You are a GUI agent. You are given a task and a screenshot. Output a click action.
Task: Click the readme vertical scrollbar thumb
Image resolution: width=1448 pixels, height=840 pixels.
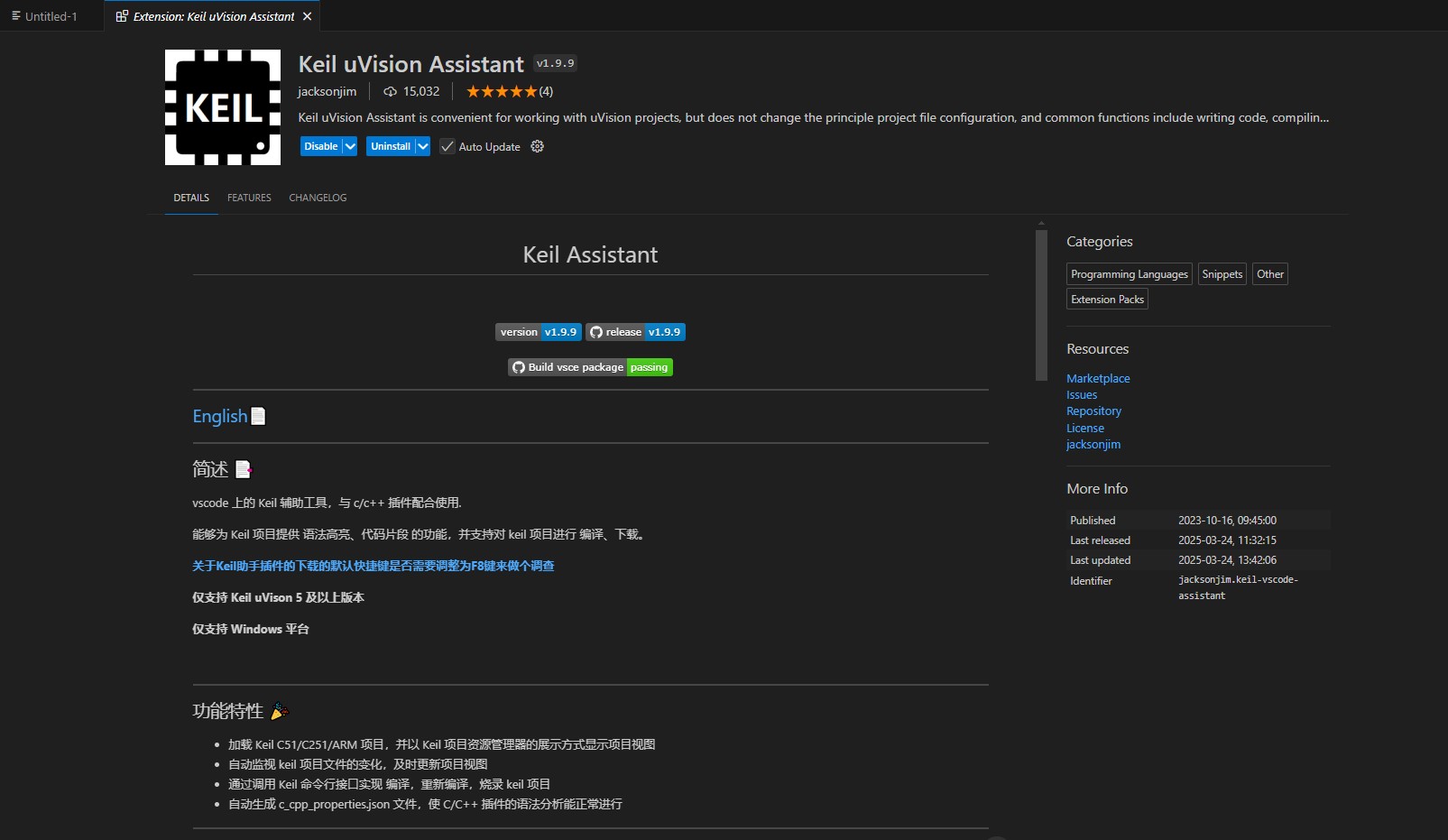1041,305
